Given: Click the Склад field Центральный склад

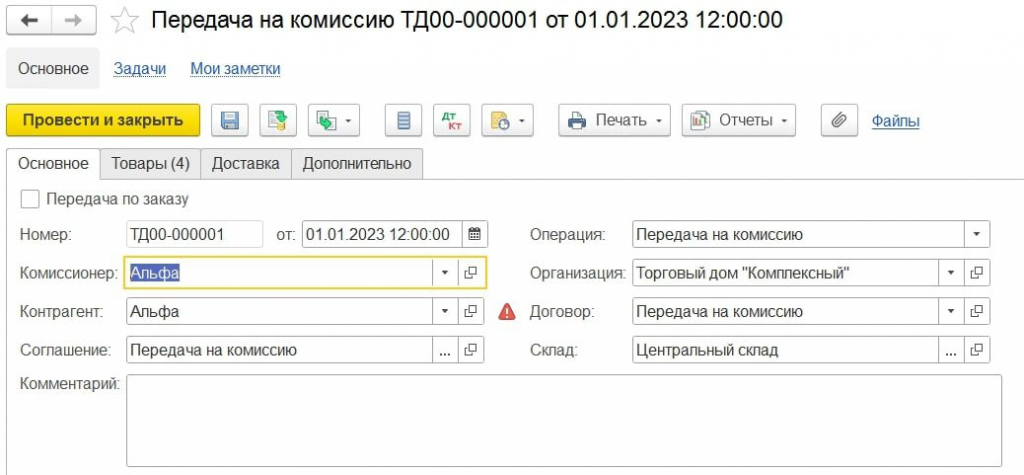Looking at the screenshot, I should 786,350.
